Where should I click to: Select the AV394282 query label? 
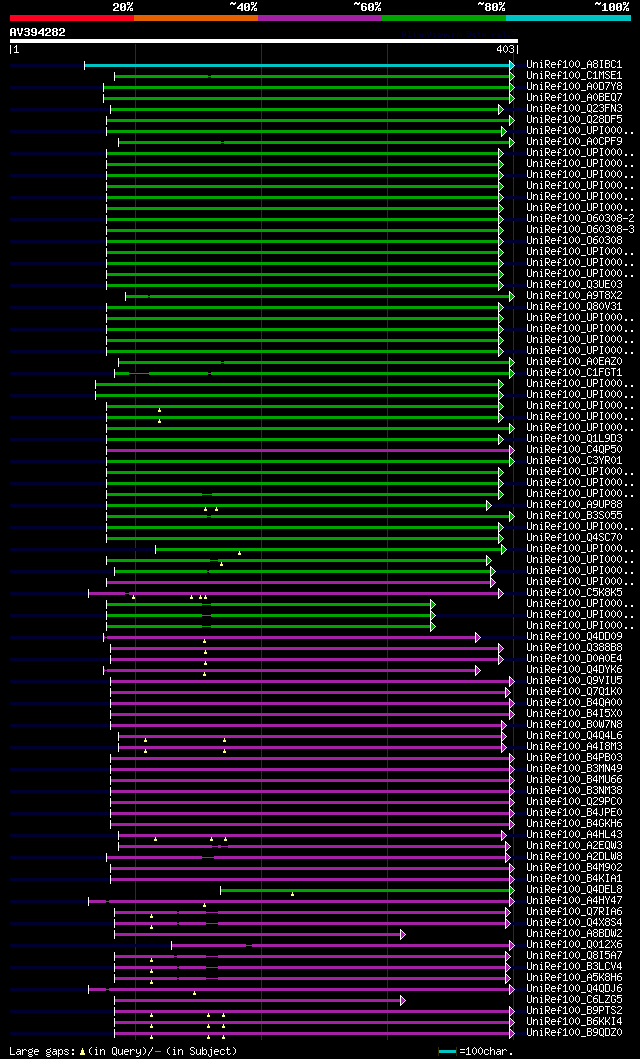38,32
